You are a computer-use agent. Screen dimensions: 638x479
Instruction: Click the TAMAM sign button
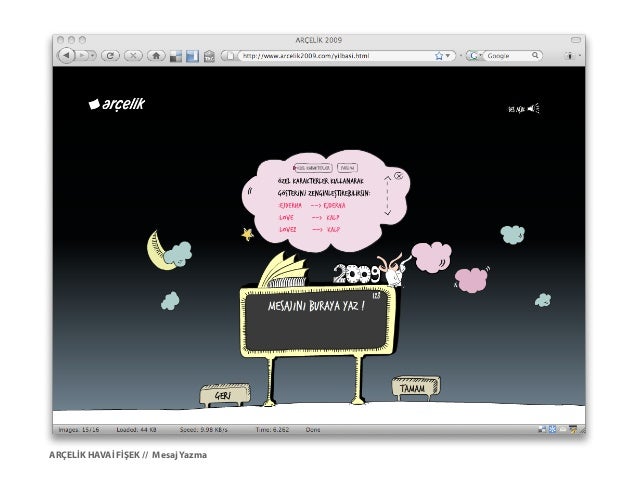click(x=415, y=388)
